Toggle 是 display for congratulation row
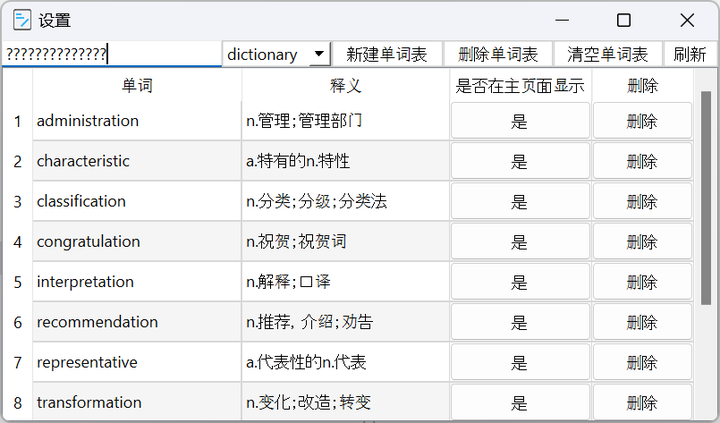720x423 pixels. coord(519,241)
